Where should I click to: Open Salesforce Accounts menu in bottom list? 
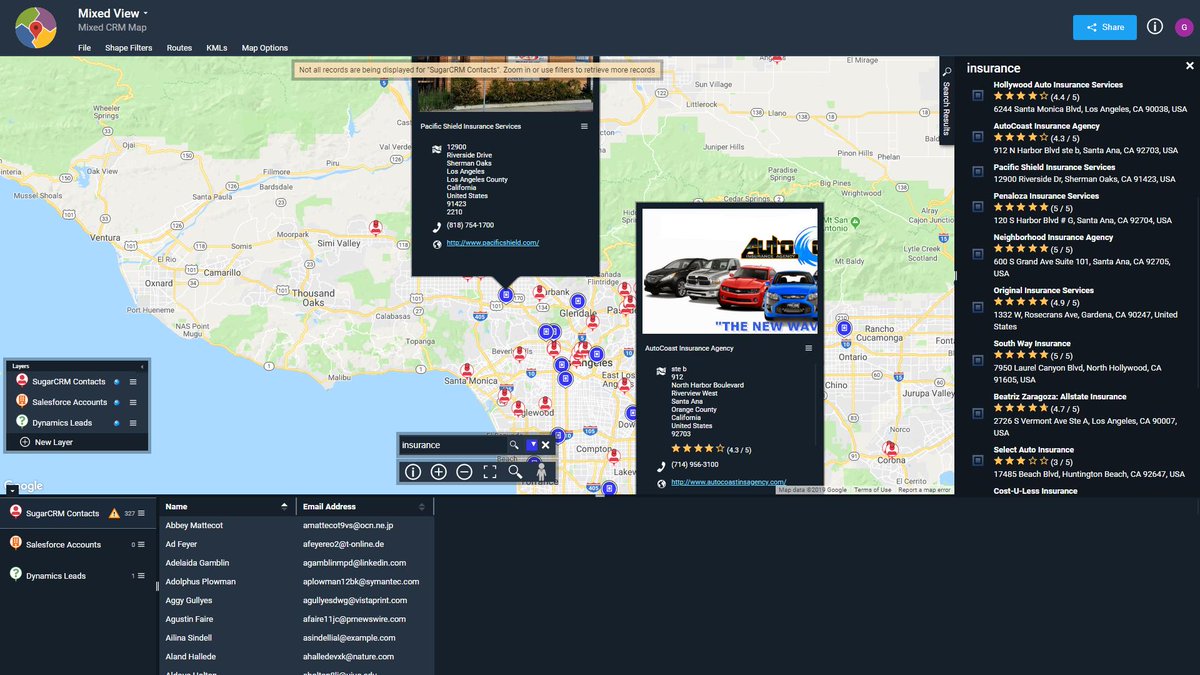[x=141, y=545]
